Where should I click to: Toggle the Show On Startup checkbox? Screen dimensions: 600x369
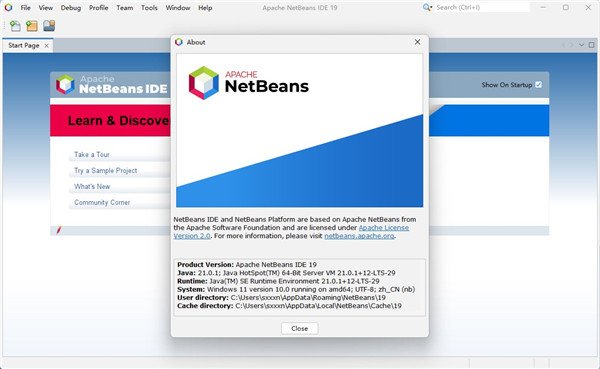point(538,85)
